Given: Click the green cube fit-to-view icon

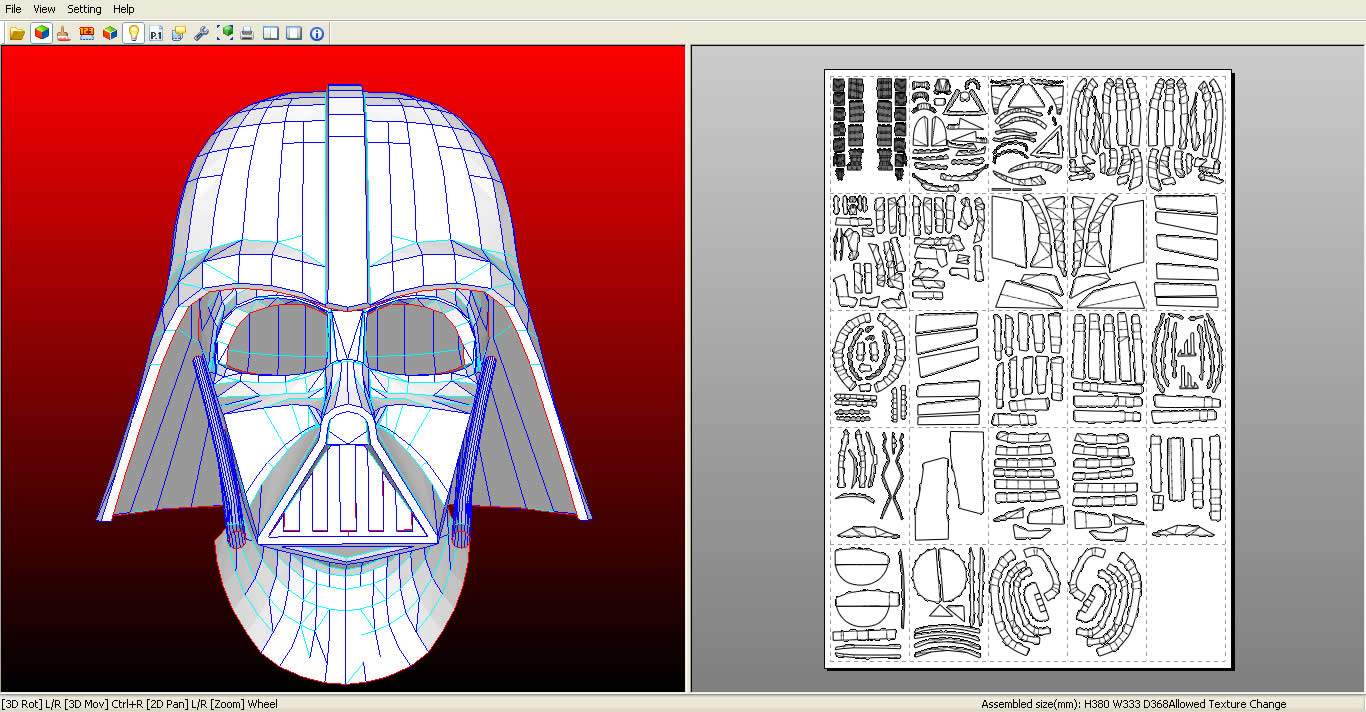Looking at the screenshot, I should click(225, 33).
